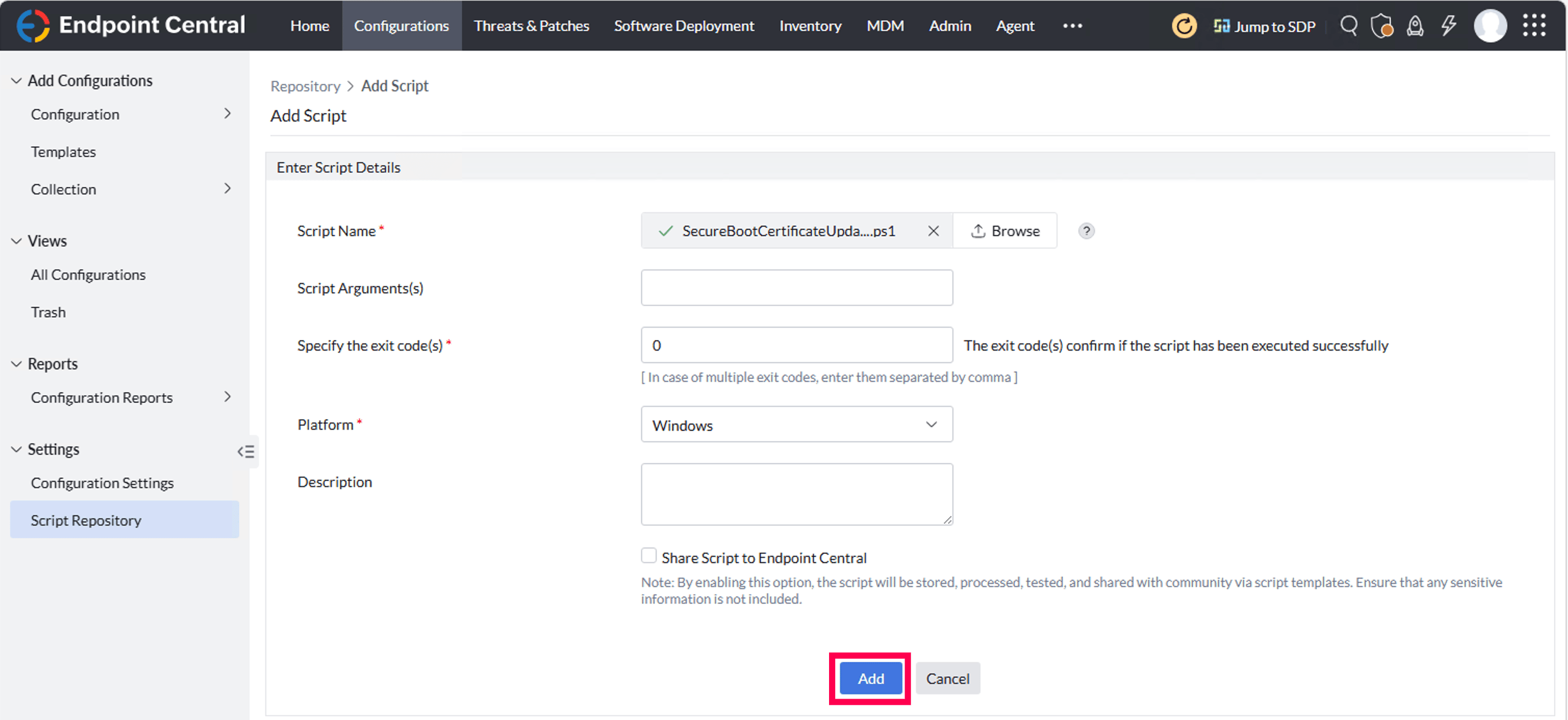The image size is (1568, 720).
Task: Click the Cancel button
Action: tap(948, 678)
